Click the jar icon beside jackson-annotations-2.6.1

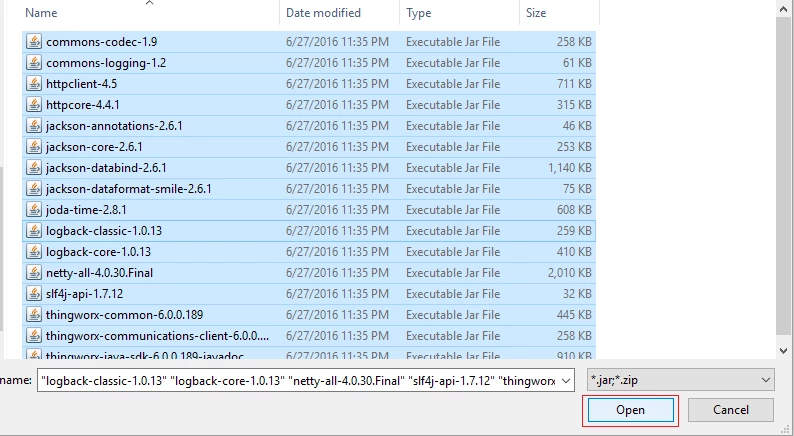34,126
